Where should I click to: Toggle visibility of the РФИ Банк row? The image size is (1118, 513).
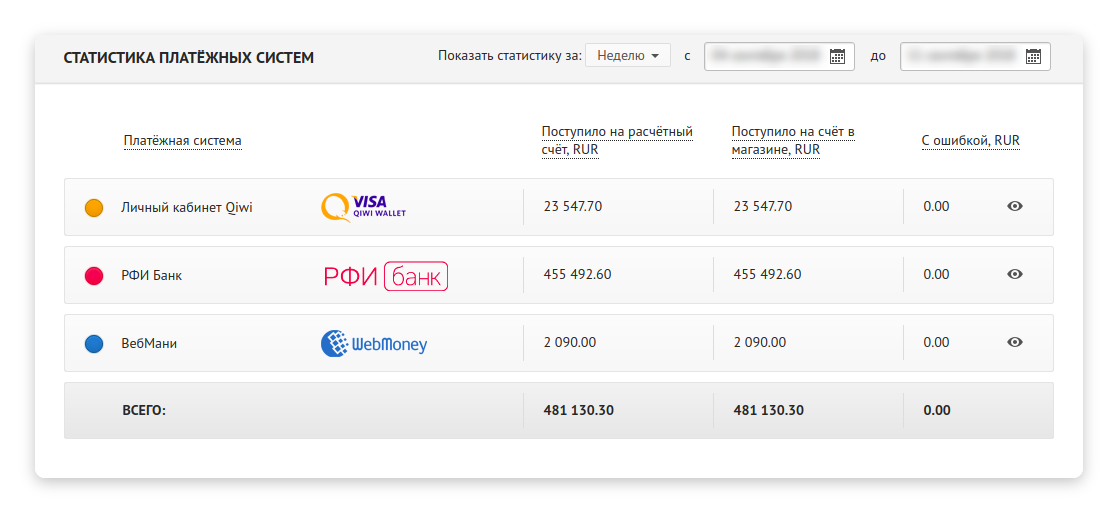point(1015,274)
